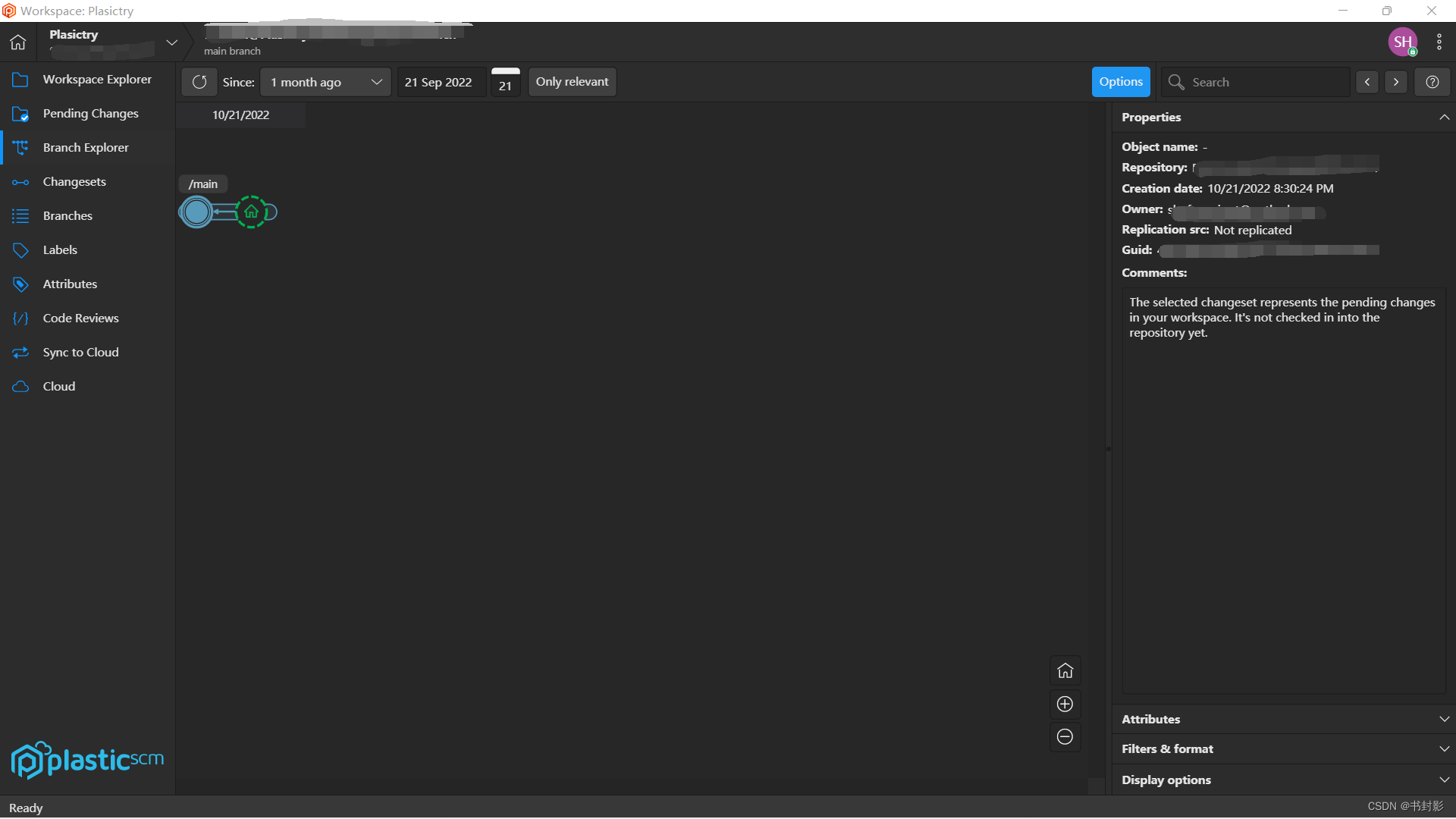Open the calendar date picker icon
Image resolution: width=1456 pixels, height=819 pixels.
pos(505,82)
